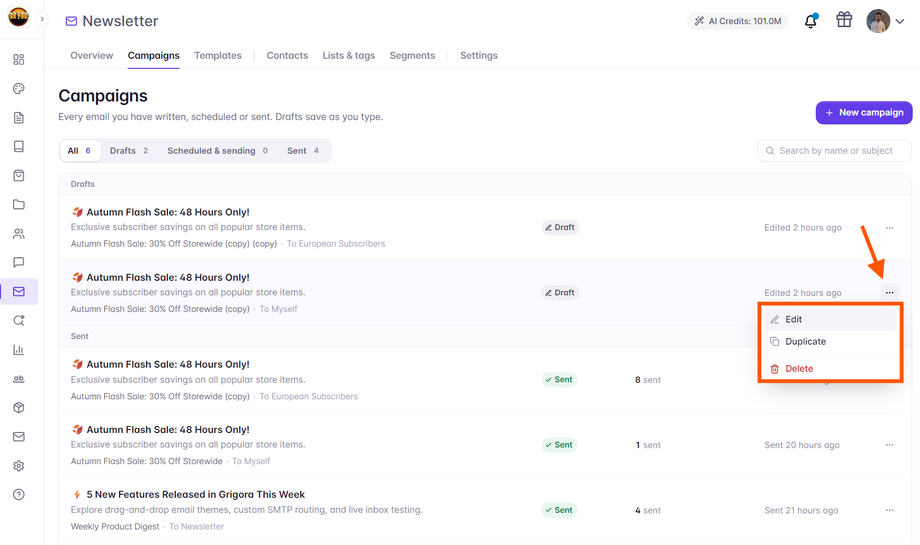Image resolution: width=920 pixels, height=545 pixels.
Task: Open the translation 'ab' icon in sidebar
Action: (19, 378)
